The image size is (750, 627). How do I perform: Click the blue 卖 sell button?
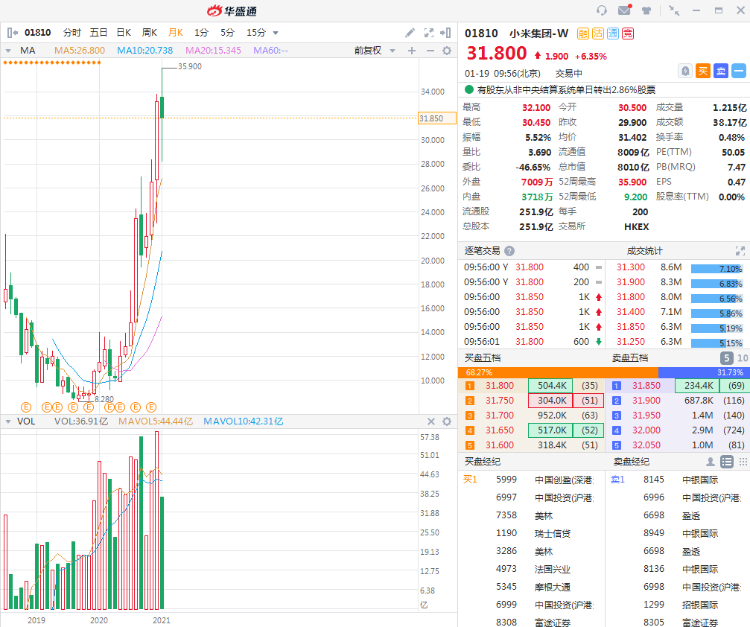[x=721, y=71]
